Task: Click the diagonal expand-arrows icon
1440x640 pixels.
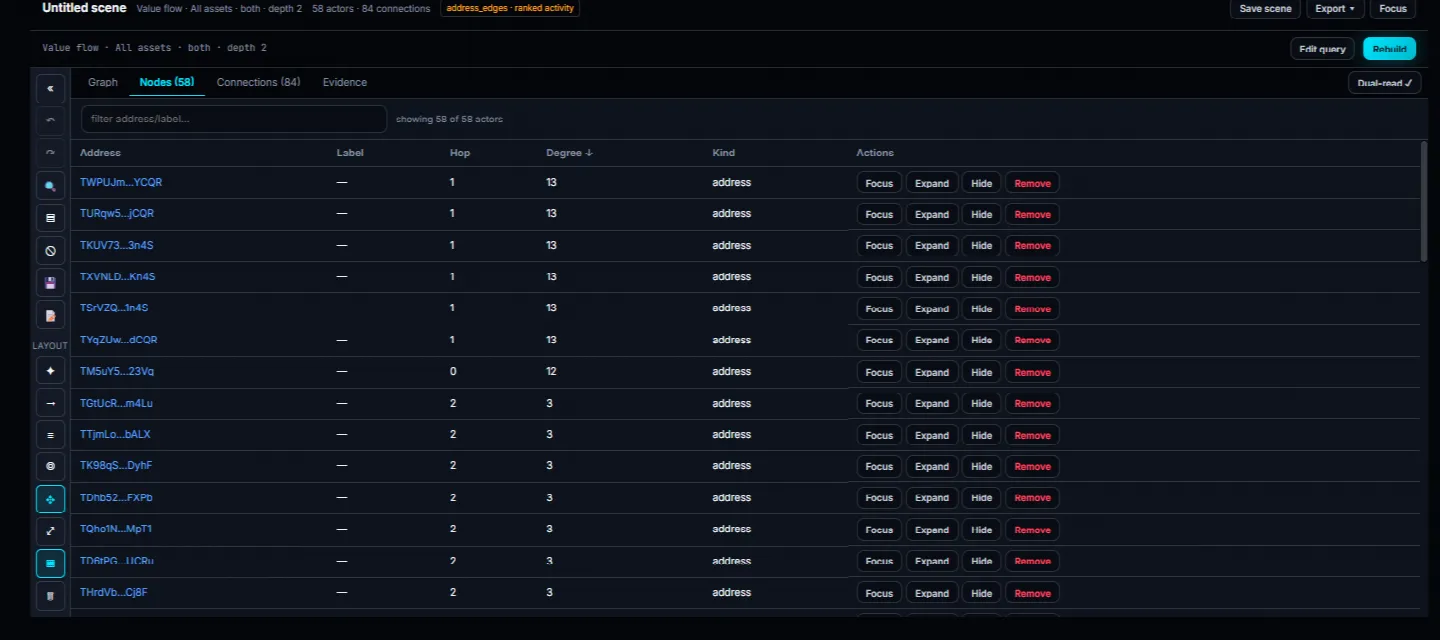Action: [x=51, y=531]
